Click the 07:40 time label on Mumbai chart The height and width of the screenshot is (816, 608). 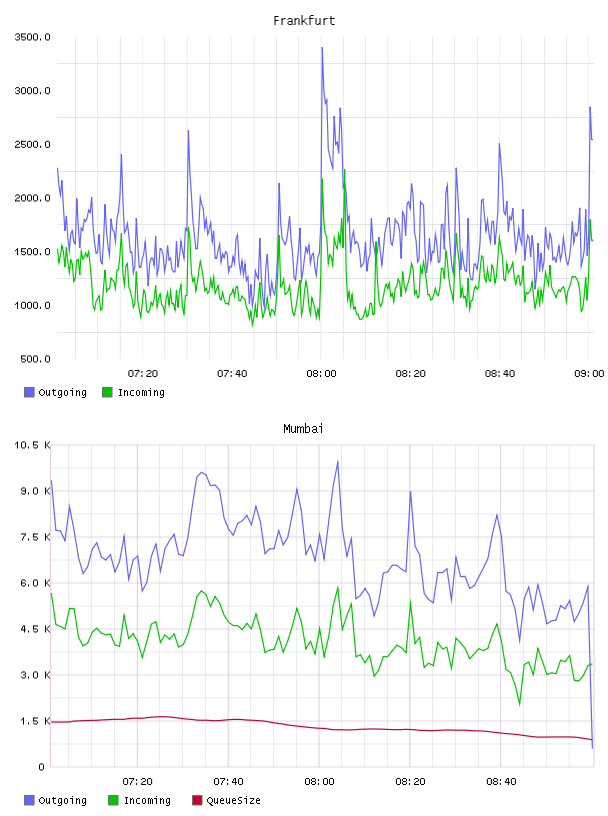pyautogui.click(x=228, y=782)
